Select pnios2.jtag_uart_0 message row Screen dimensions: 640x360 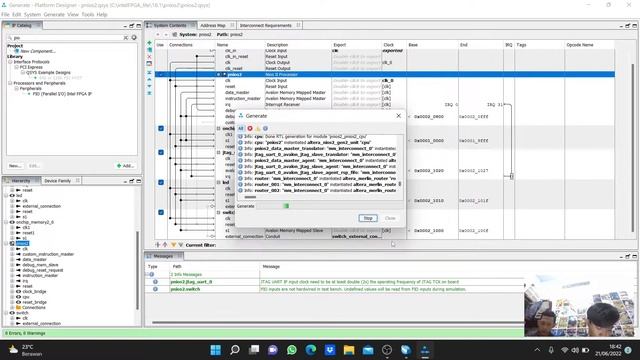pyautogui.click(x=335, y=282)
